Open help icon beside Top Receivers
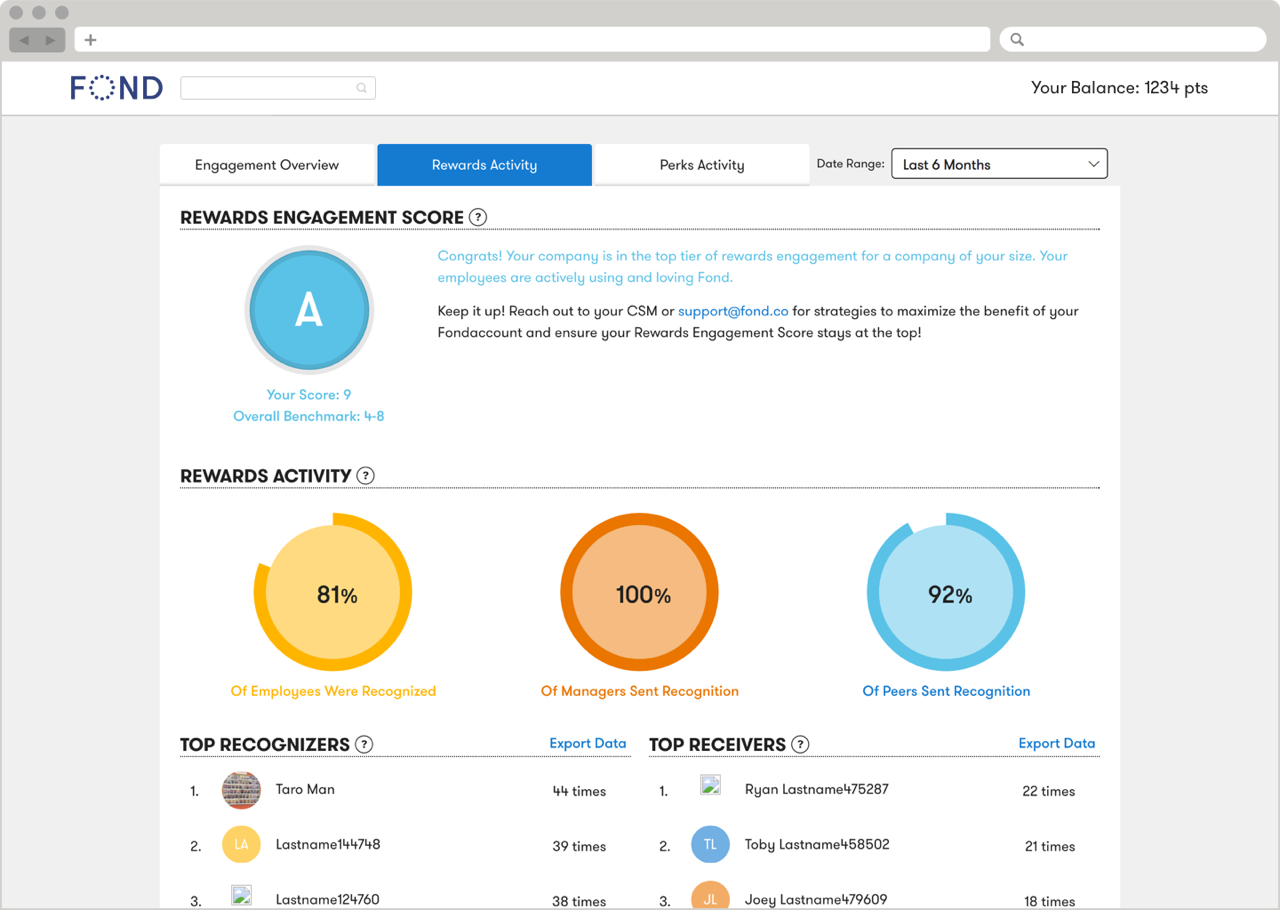 [x=800, y=744]
